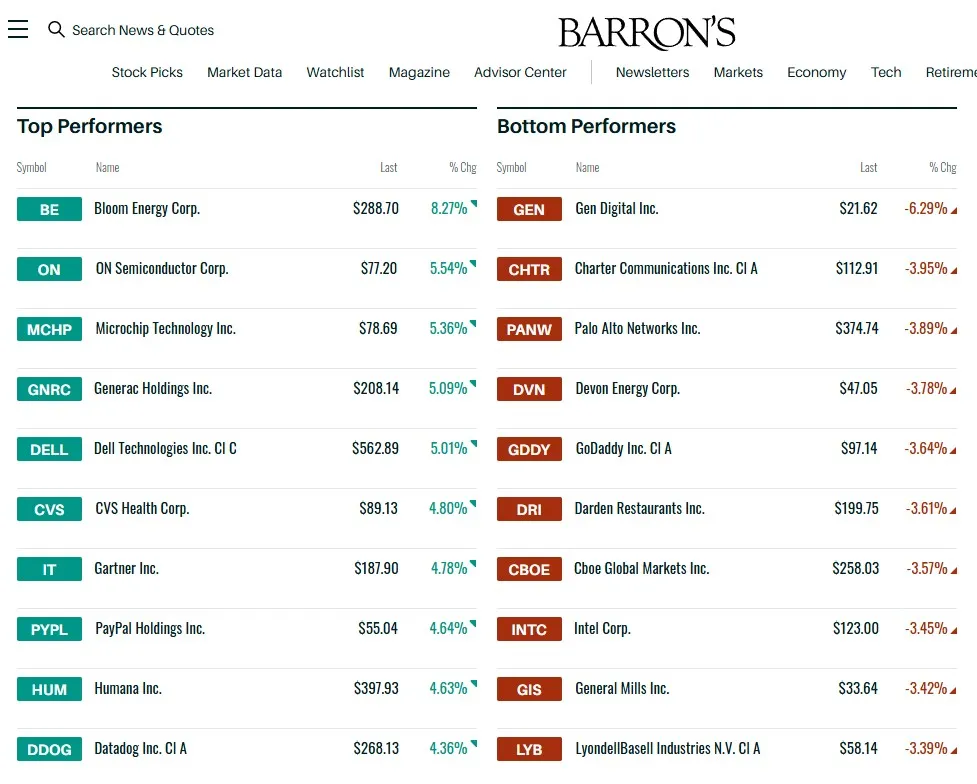
Task: Click the IT ticker badge
Action: tap(49, 569)
